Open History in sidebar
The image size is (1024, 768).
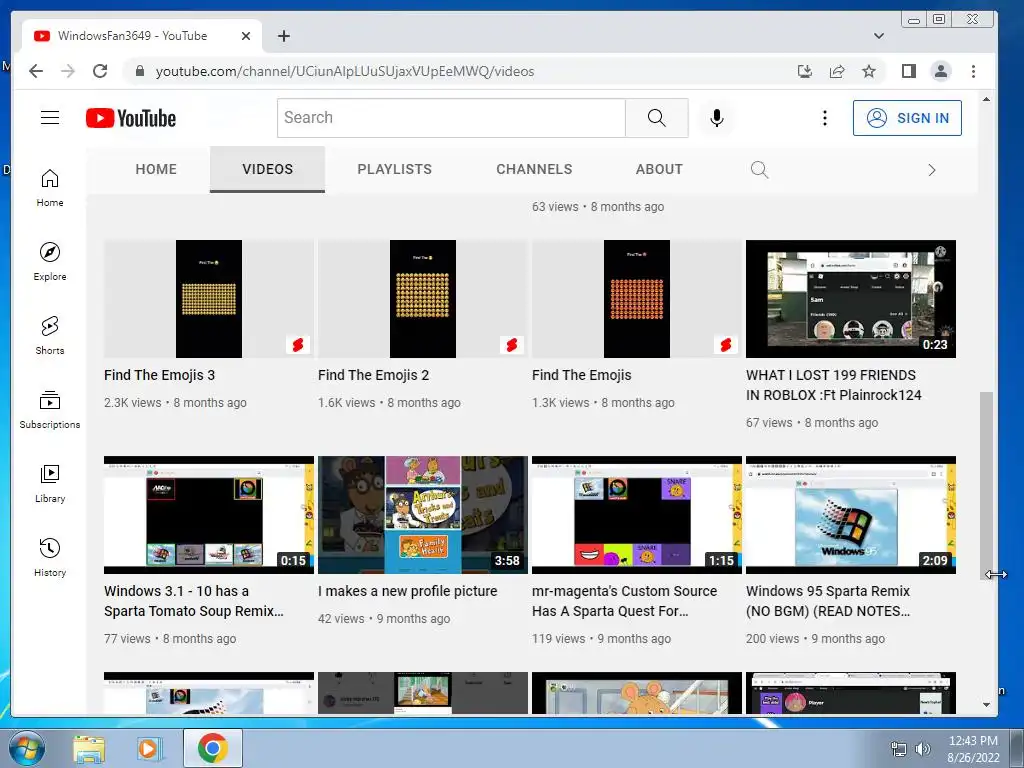tap(50, 557)
